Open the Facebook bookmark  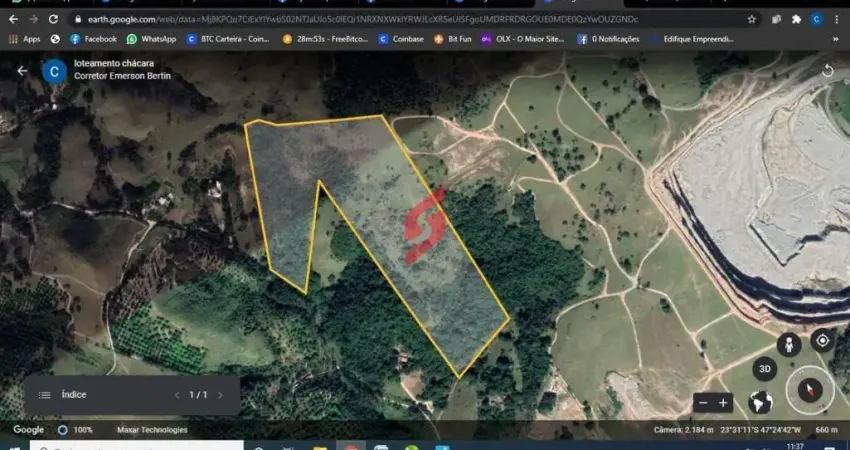pyautogui.click(x=93, y=39)
